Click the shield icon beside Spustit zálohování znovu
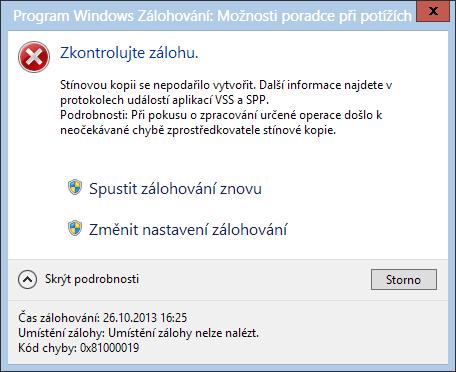The width and height of the screenshot is (456, 372). click(x=75, y=187)
